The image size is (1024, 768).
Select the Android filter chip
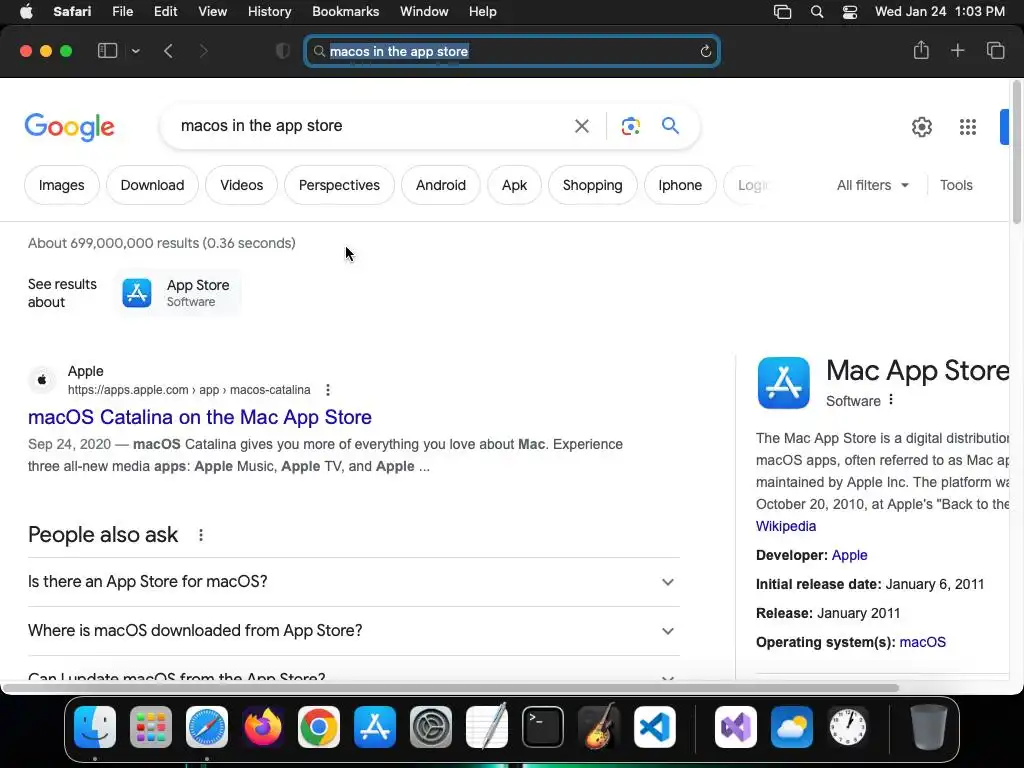coord(441,185)
